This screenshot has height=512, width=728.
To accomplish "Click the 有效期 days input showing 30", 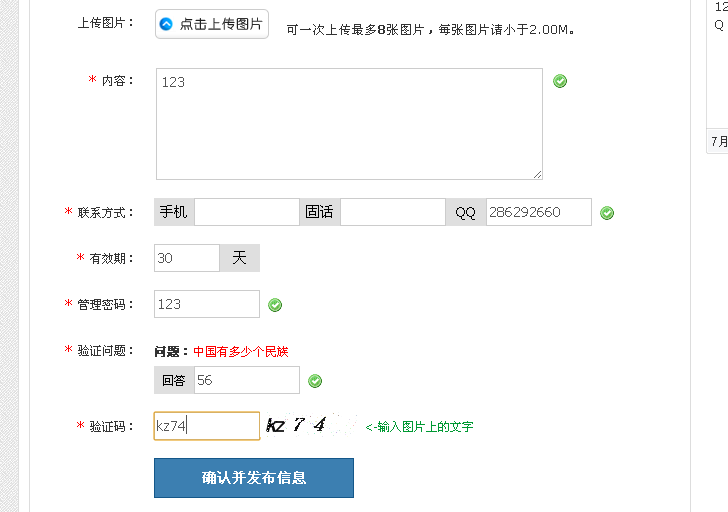I will click(x=186, y=258).
